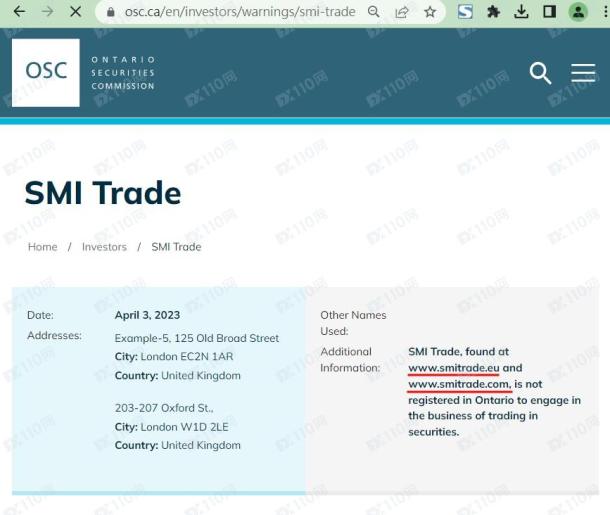Click Country under Oxford St. address

coord(177,445)
